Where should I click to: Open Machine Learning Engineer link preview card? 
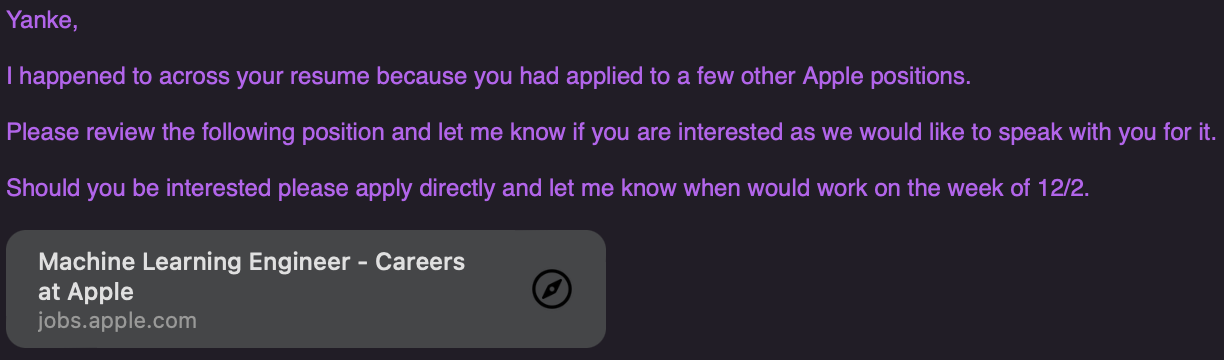click(x=306, y=289)
